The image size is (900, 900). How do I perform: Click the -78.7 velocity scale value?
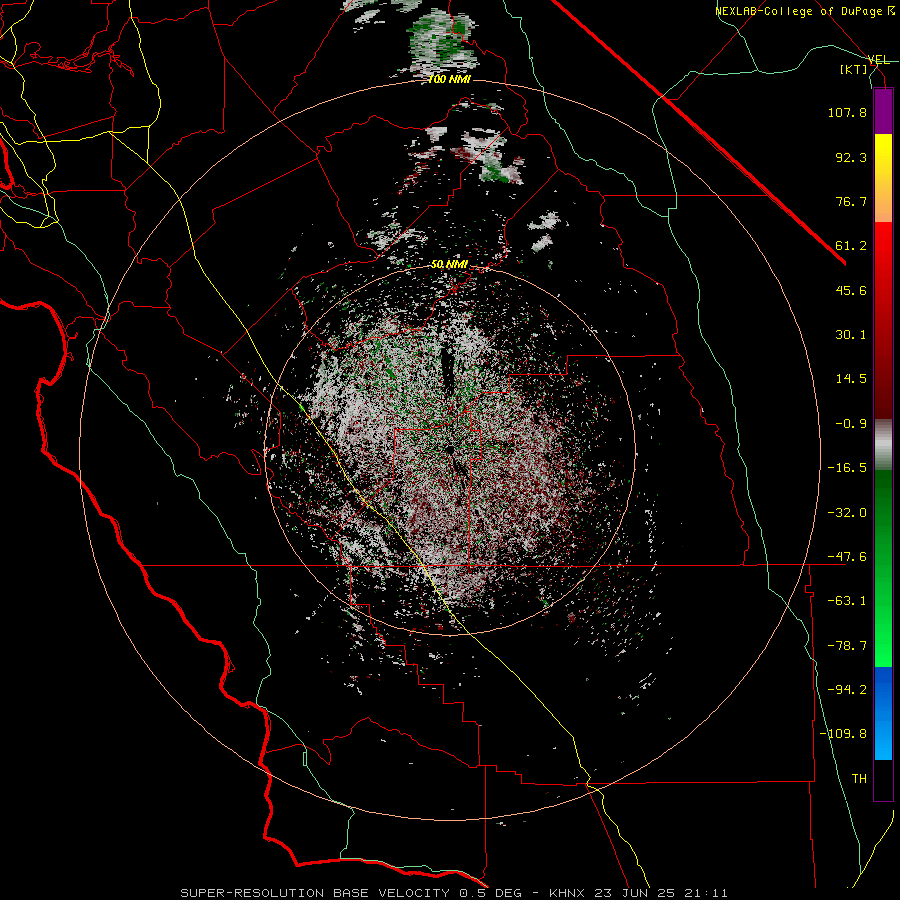click(x=847, y=646)
